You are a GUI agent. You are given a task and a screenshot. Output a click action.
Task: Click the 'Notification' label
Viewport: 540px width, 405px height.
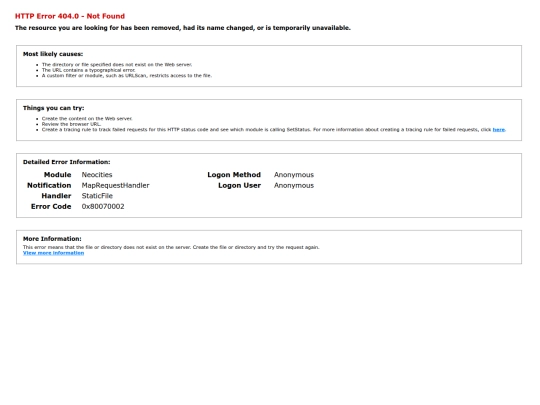[49, 185]
